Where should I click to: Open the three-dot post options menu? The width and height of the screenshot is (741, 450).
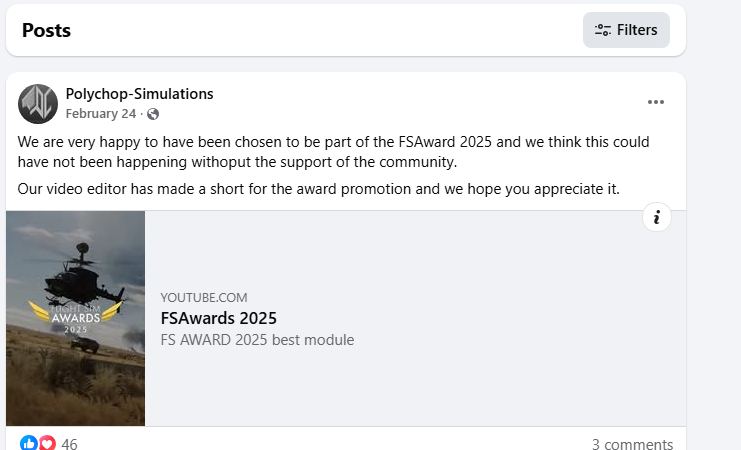click(656, 102)
